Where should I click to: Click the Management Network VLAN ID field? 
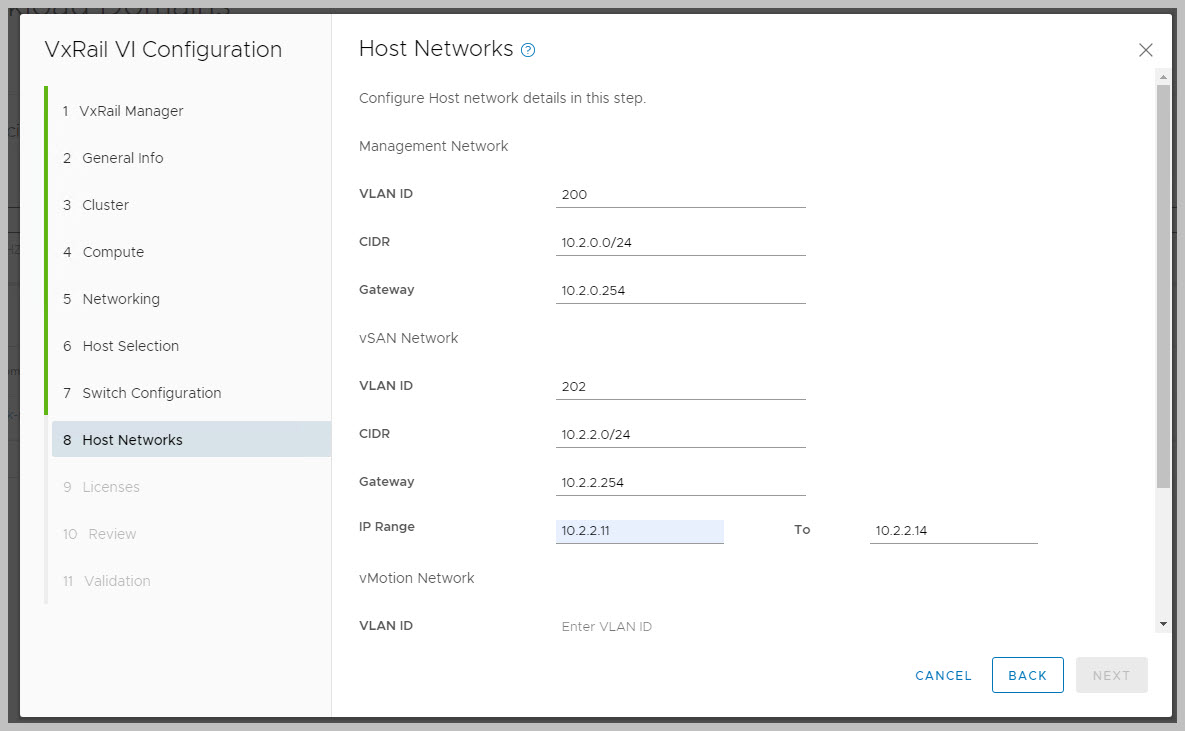click(x=680, y=195)
